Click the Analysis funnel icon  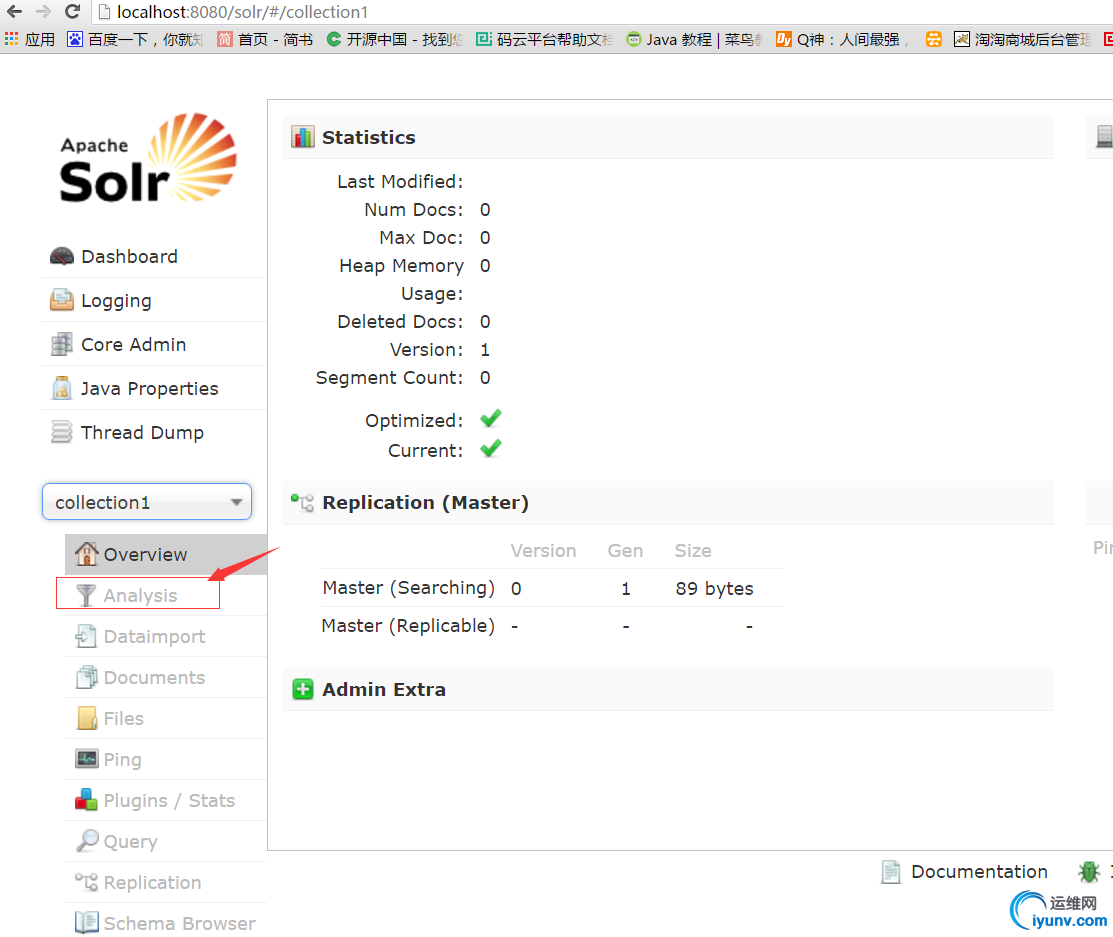[86, 595]
